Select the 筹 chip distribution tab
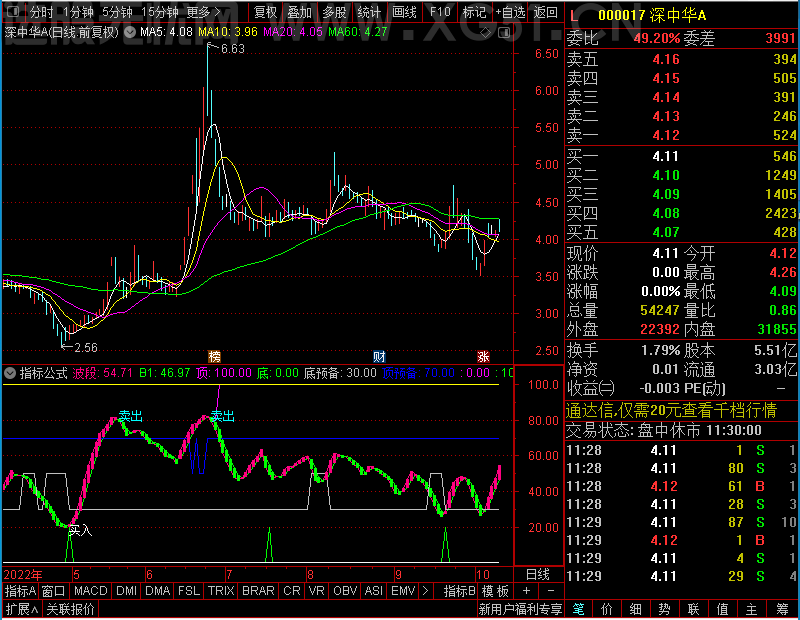The height and width of the screenshot is (620, 800). tap(782, 609)
